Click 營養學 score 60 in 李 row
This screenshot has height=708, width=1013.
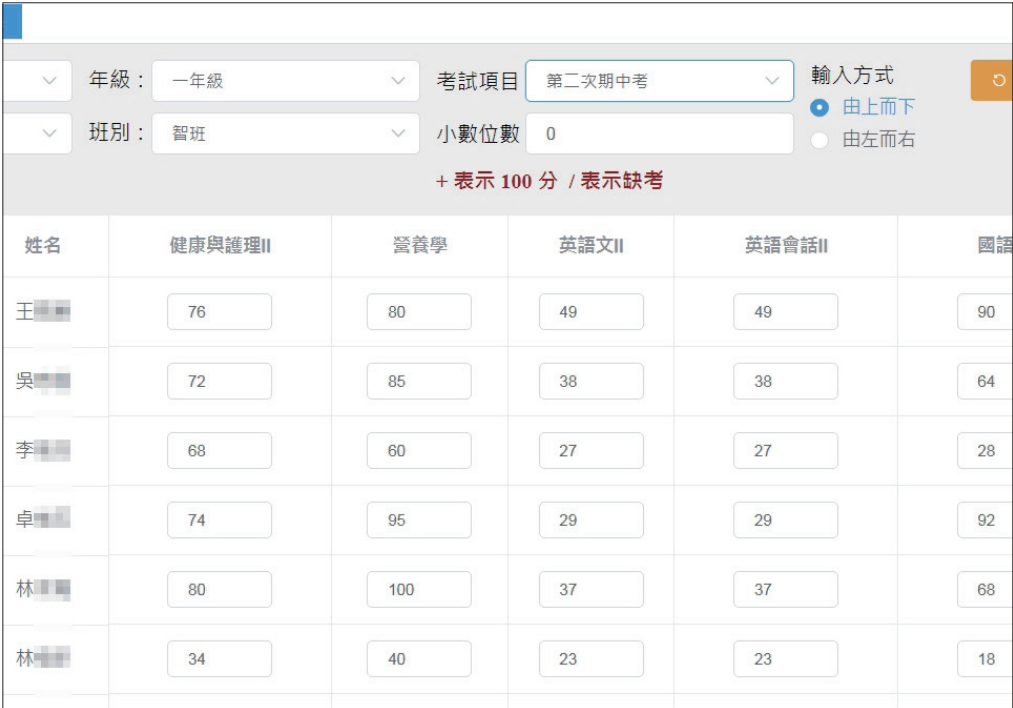pyautogui.click(x=419, y=451)
